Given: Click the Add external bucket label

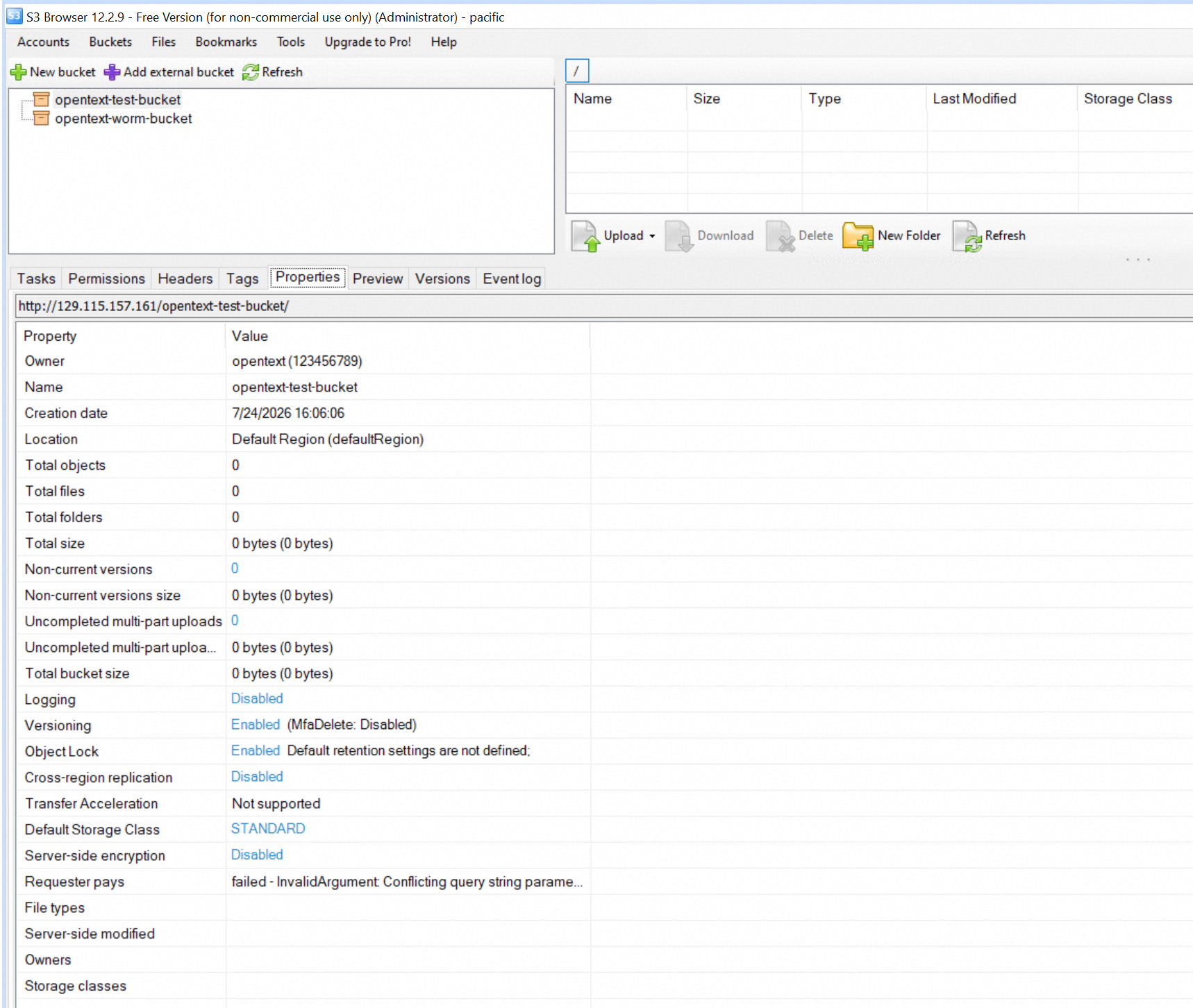Looking at the screenshot, I should coord(178,72).
